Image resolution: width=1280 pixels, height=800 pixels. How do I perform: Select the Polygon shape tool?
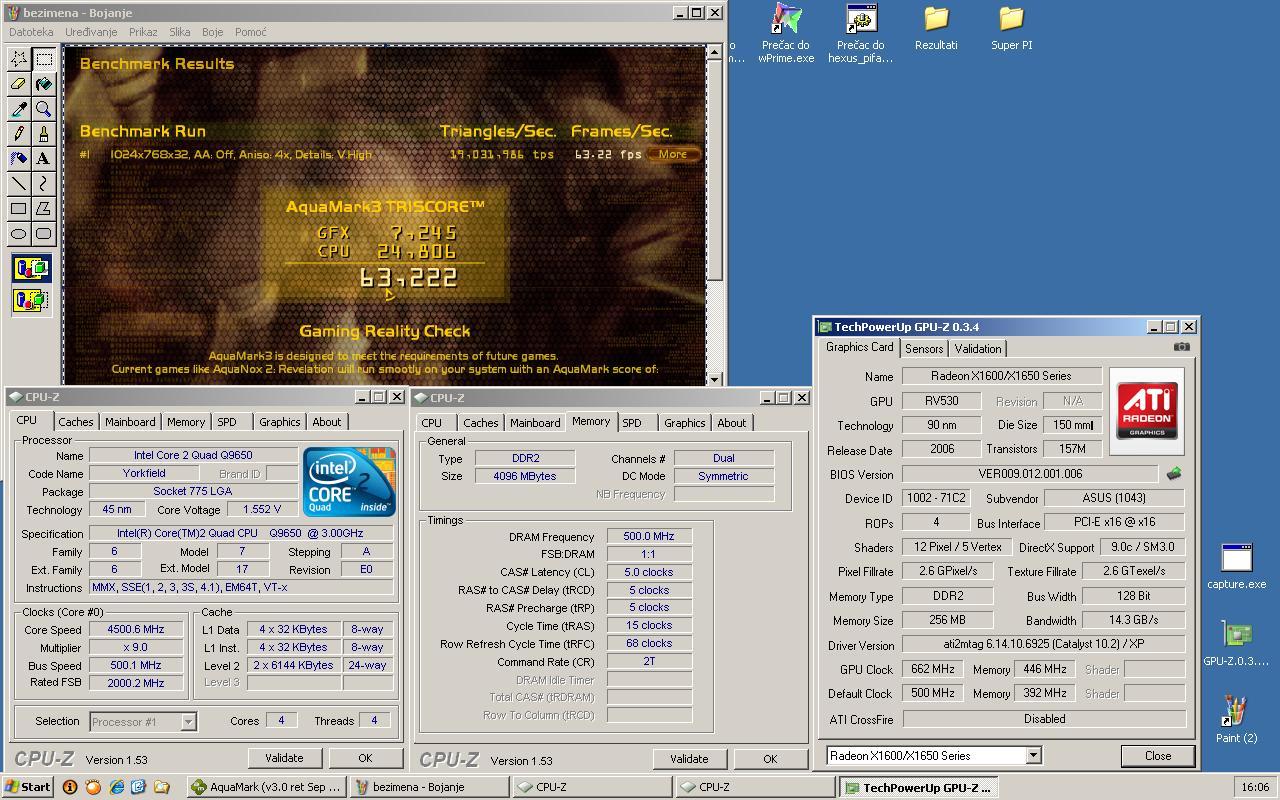coord(44,209)
